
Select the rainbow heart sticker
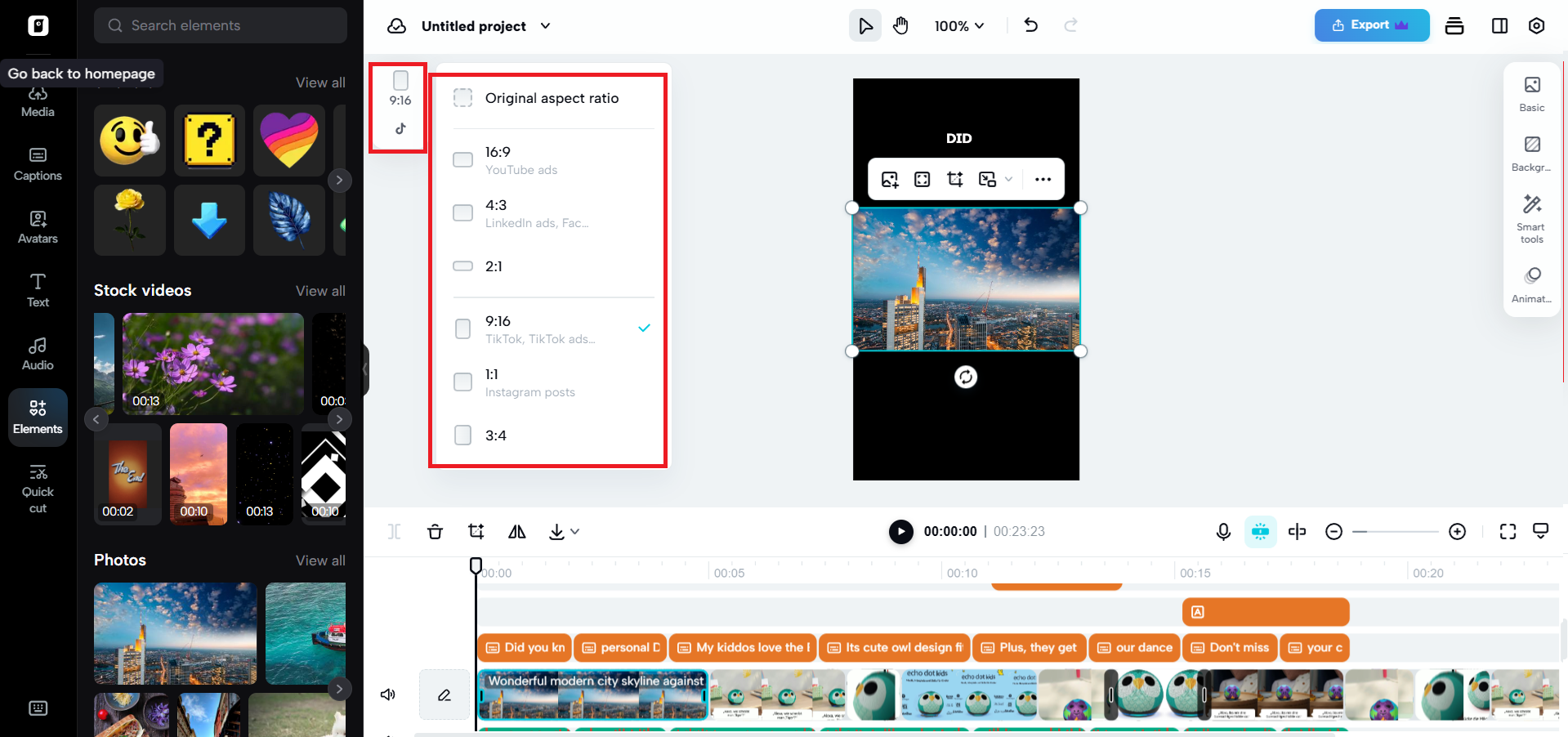(289, 141)
